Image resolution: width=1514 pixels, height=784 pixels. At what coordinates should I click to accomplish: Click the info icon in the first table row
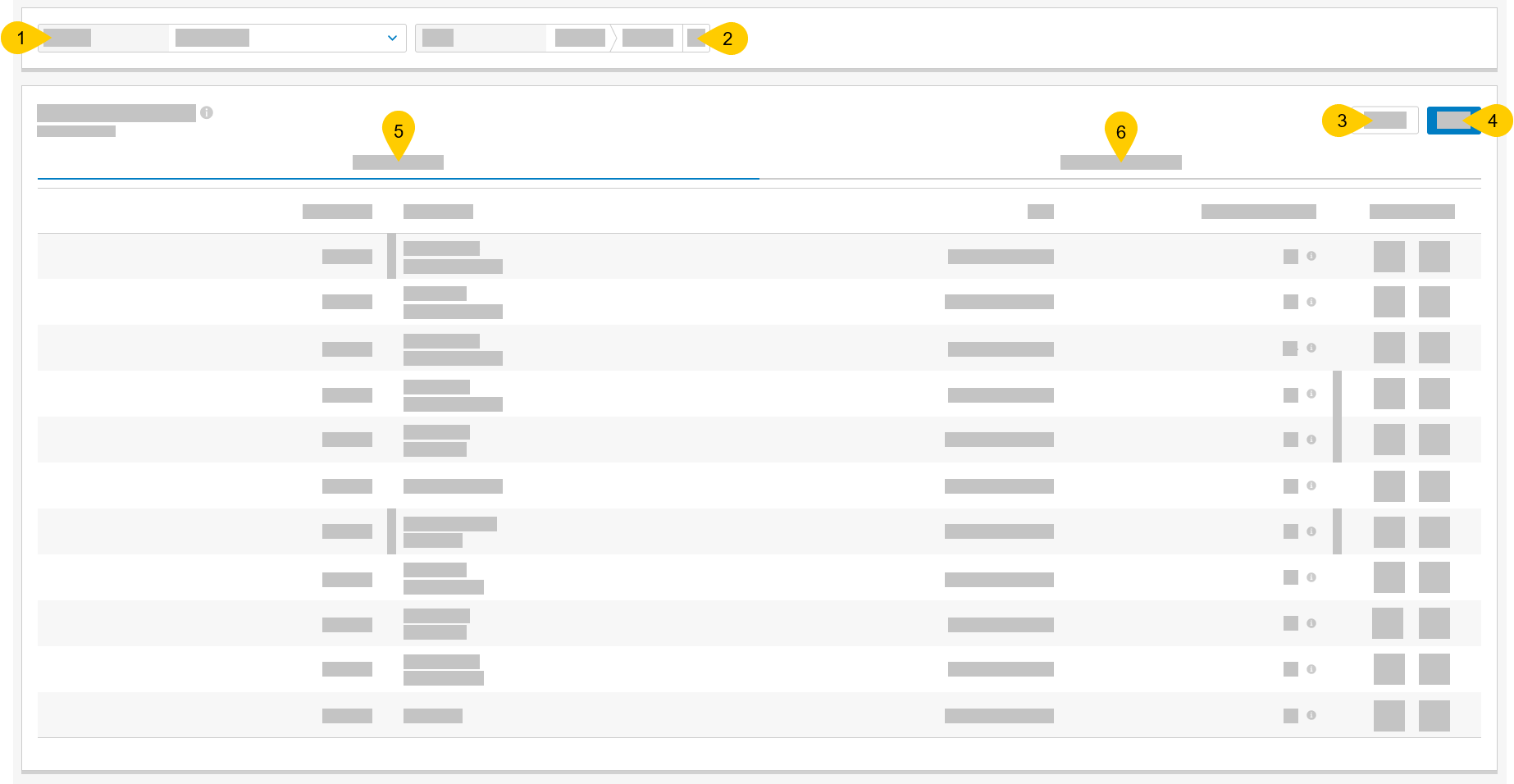click(x=1312, y=256)
